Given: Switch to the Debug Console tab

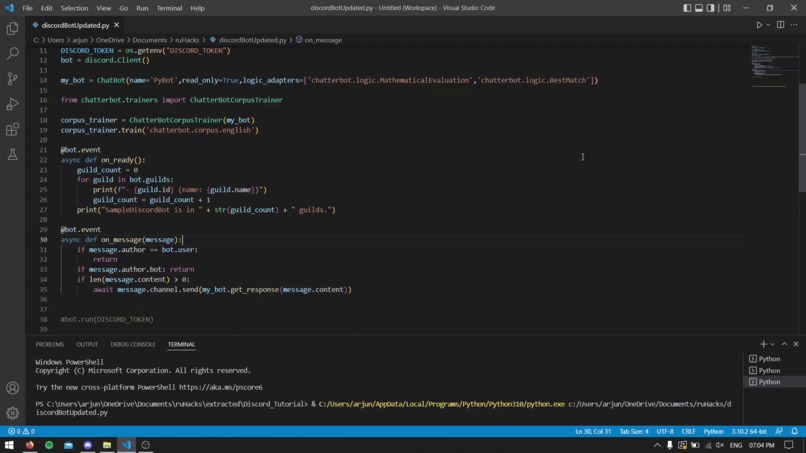Looking at the screenshot, I should (133, 344).
